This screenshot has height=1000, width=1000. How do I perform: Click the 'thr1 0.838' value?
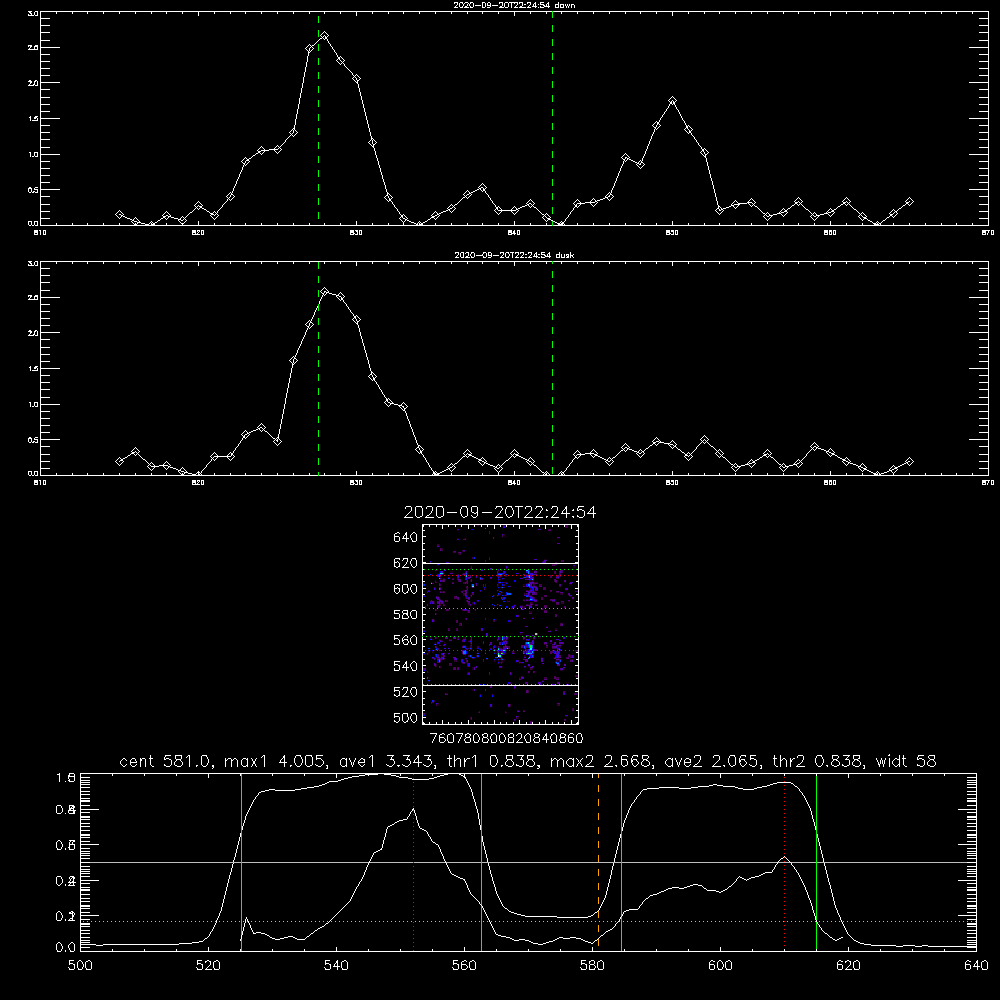click(491, 761)
